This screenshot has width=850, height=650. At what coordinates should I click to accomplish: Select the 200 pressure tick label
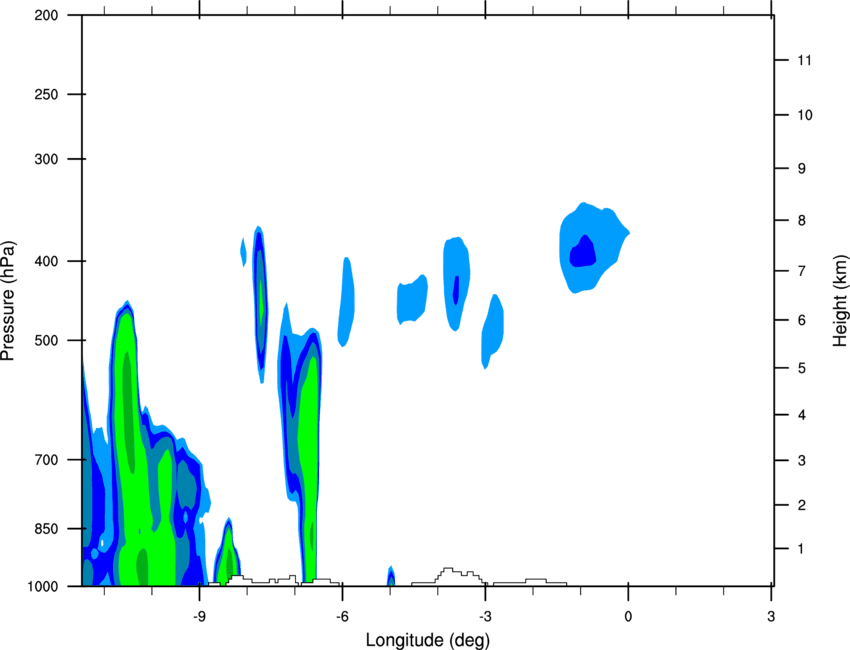click(46, 15)
